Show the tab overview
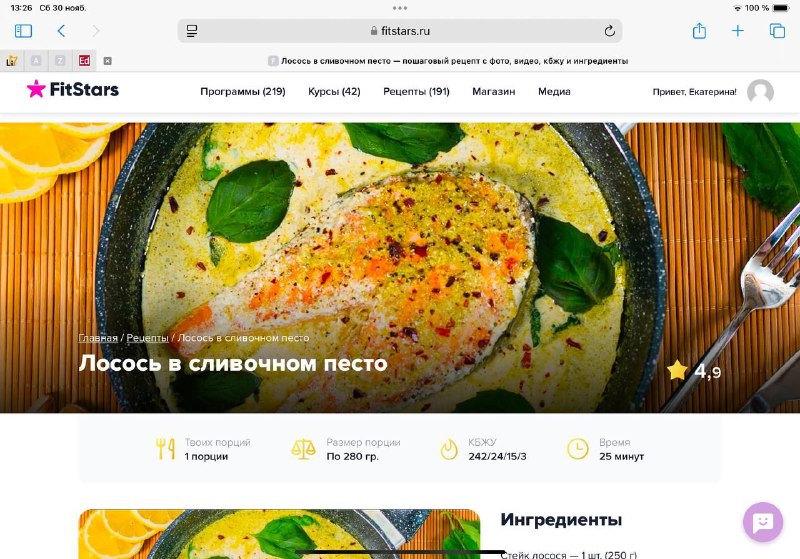The image size is (800, 559). pos(777,31)
